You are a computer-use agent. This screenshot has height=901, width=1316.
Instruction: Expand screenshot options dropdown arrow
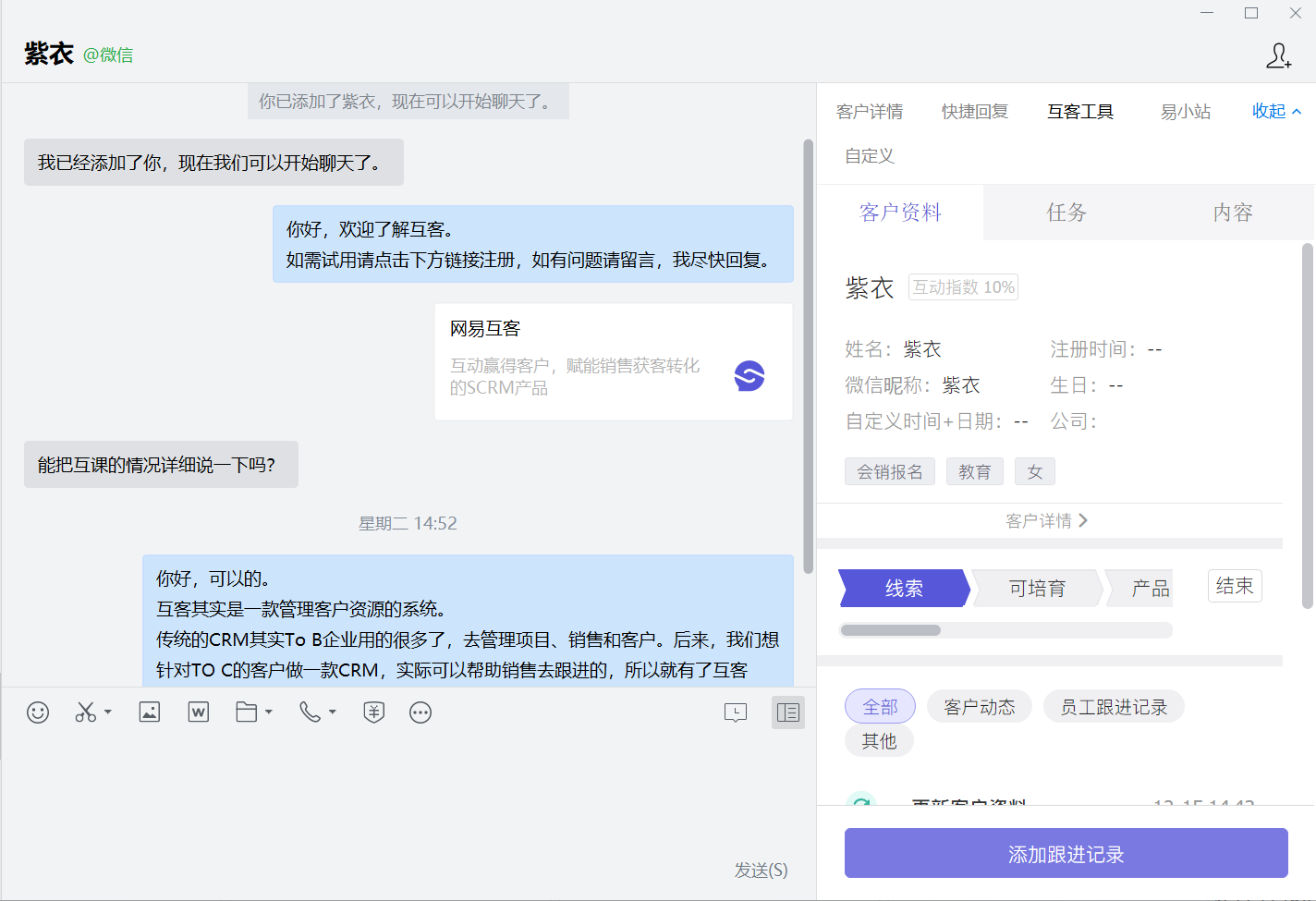pyautogui.click(x=108, y=712)
